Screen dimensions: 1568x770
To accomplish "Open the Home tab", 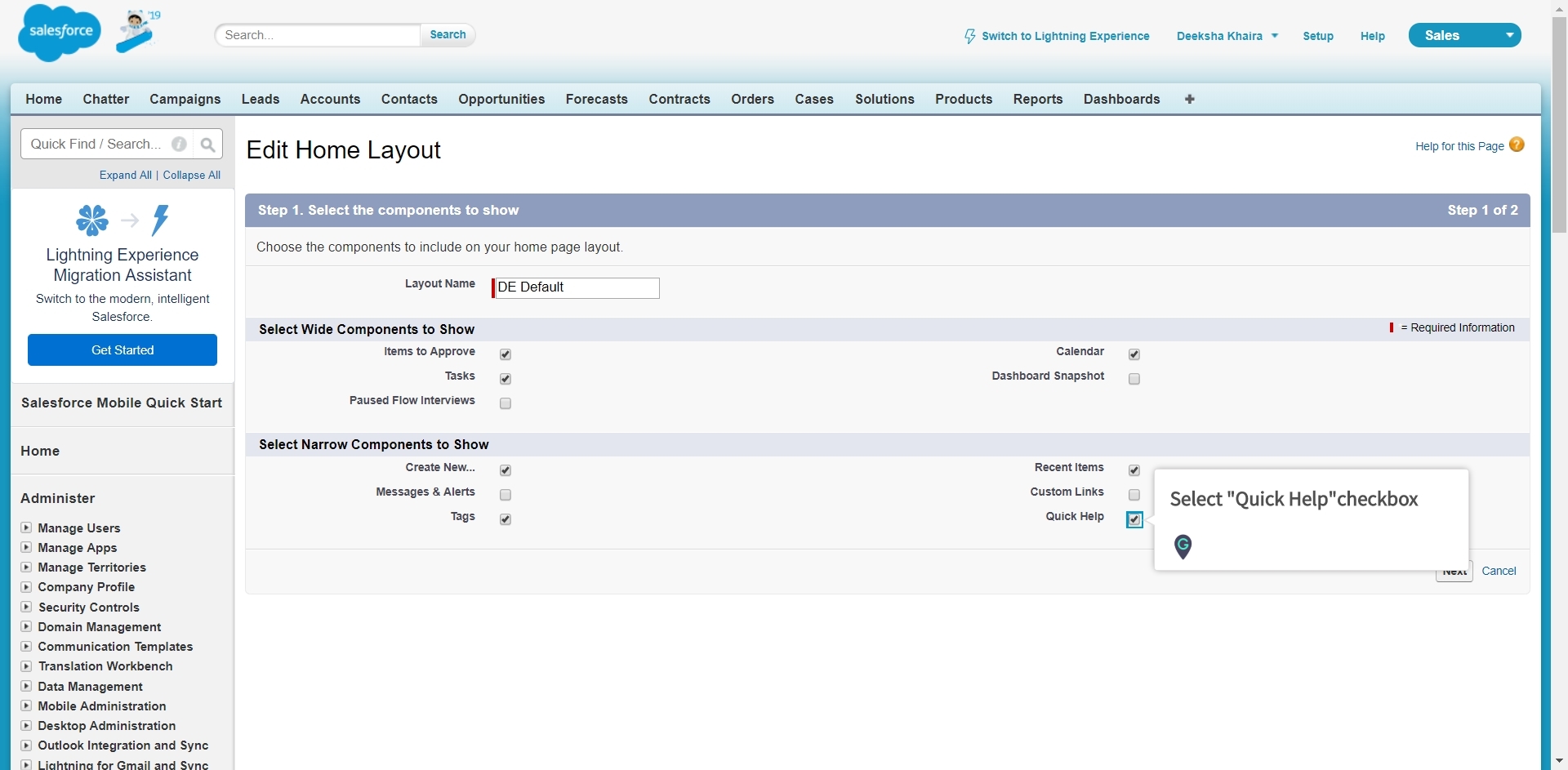I will [44, 99].
